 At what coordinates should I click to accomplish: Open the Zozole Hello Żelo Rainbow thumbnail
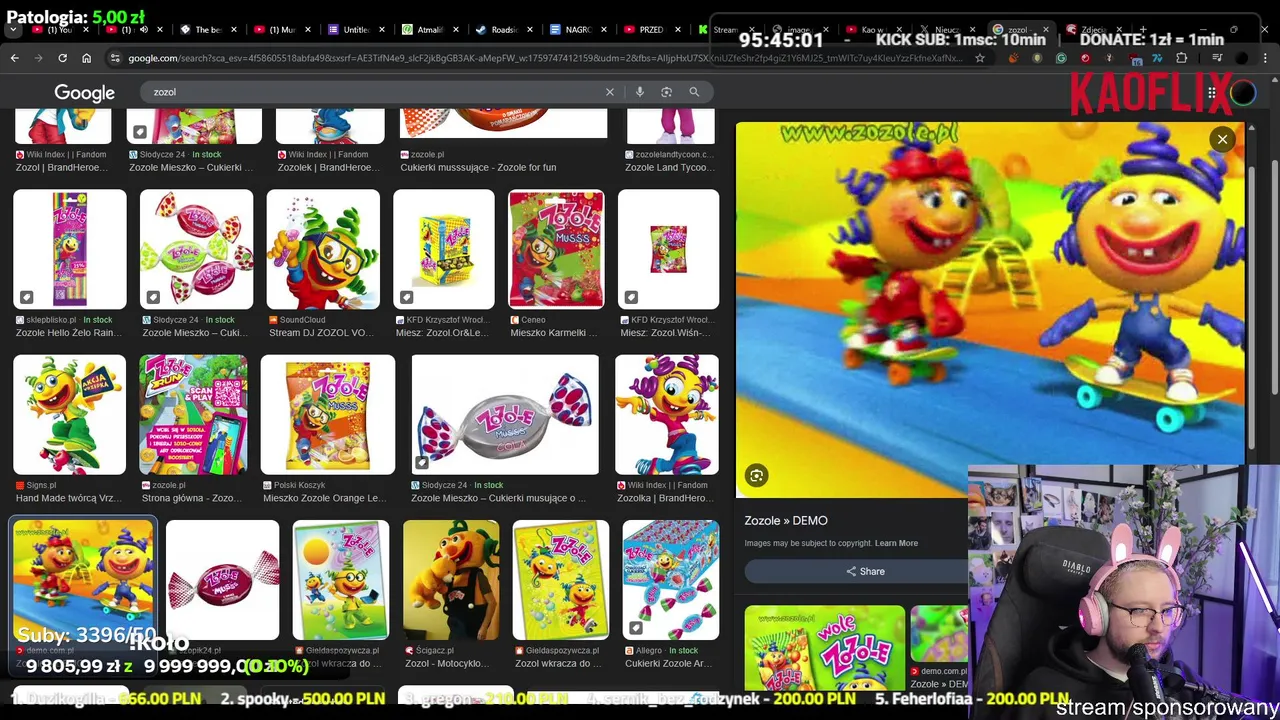pos(70,250)
